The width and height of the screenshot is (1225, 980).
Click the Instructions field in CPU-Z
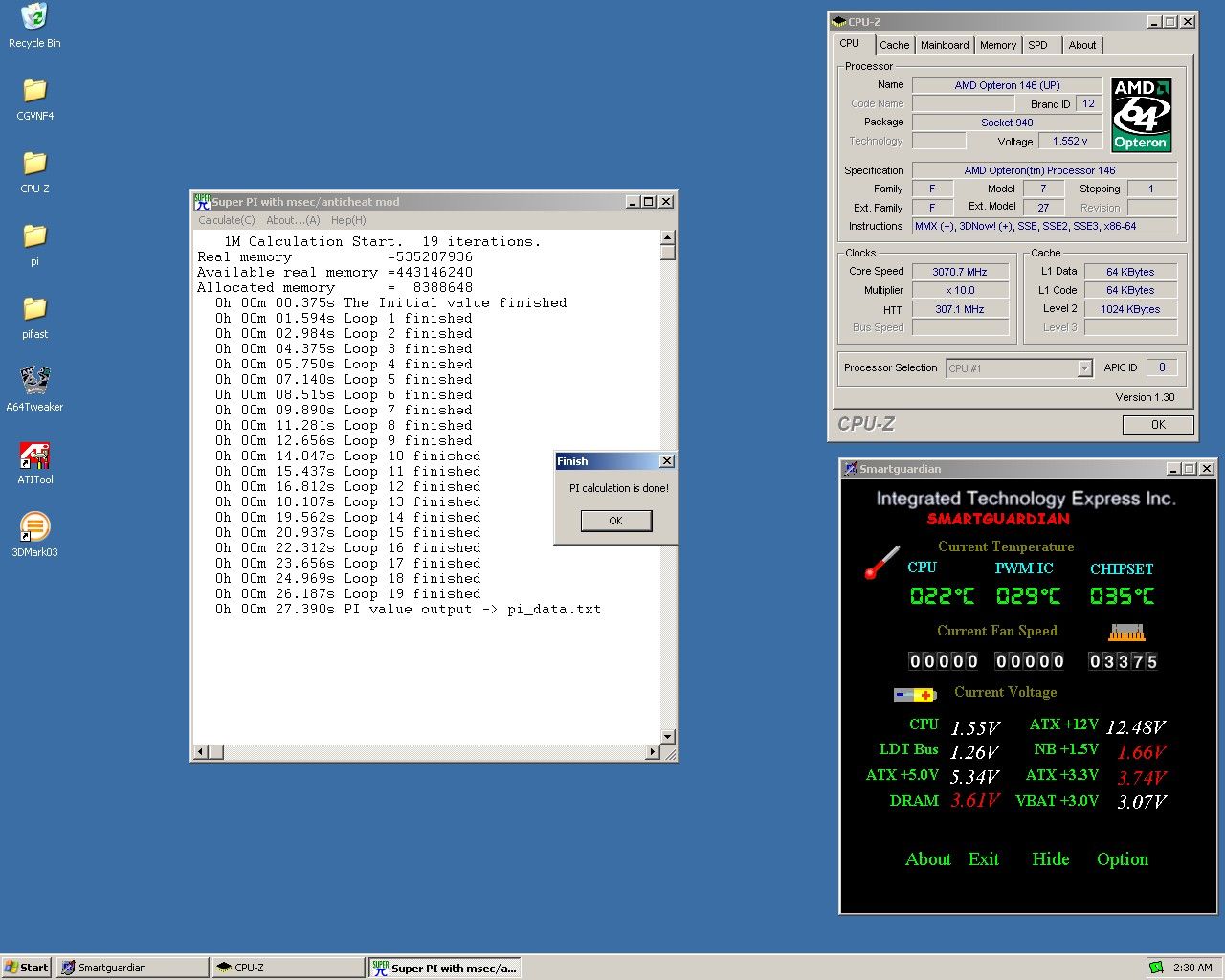1044,226
